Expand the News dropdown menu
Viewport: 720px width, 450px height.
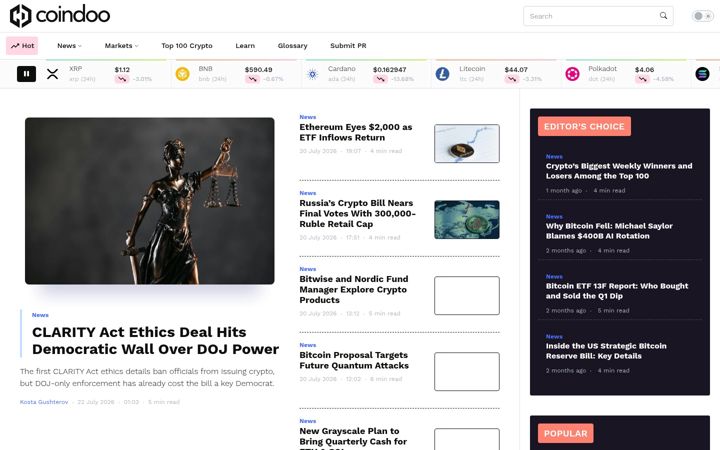pos(69,45)
